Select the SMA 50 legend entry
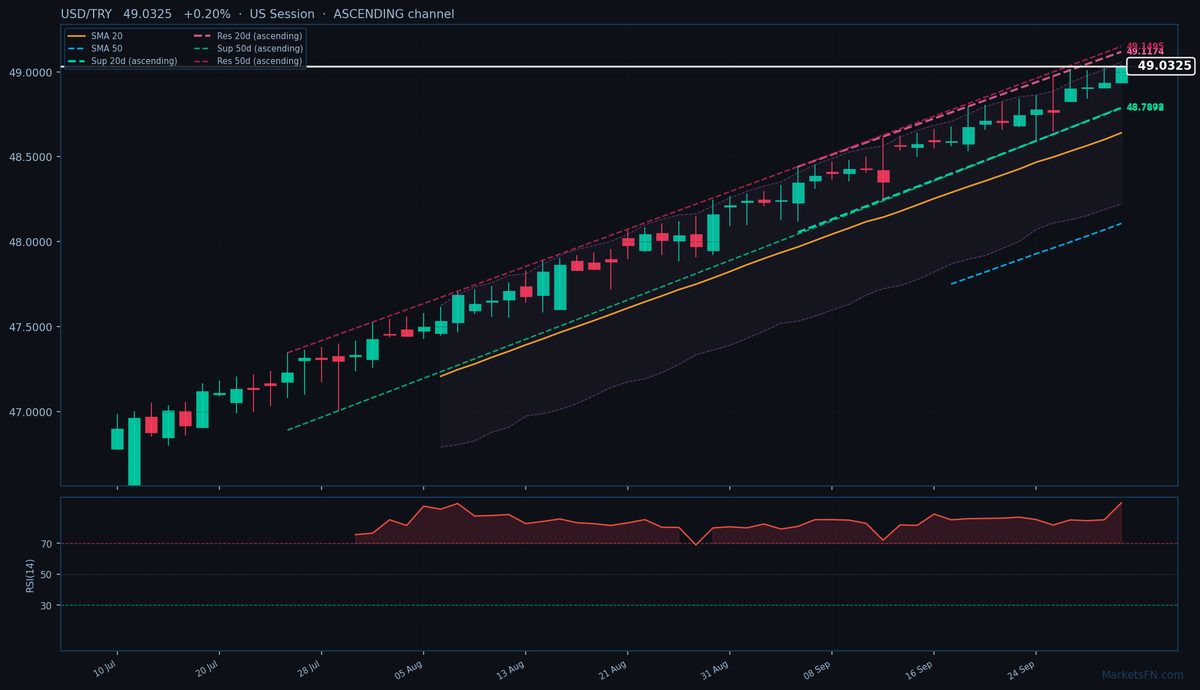1200x690 pixels. 106,48
